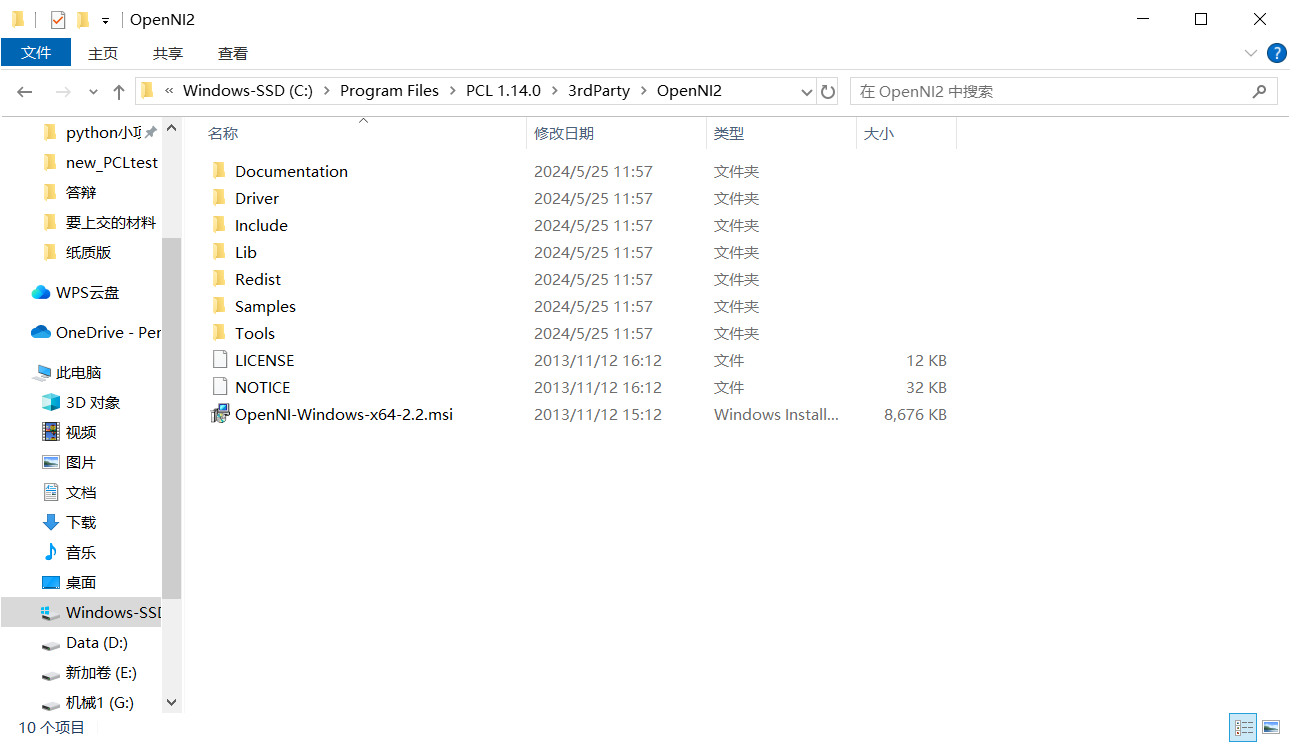The width and height of the screenshot is (1291, 743).
Task: Click the Data (D:) drive icon
Action: point(51,644)
